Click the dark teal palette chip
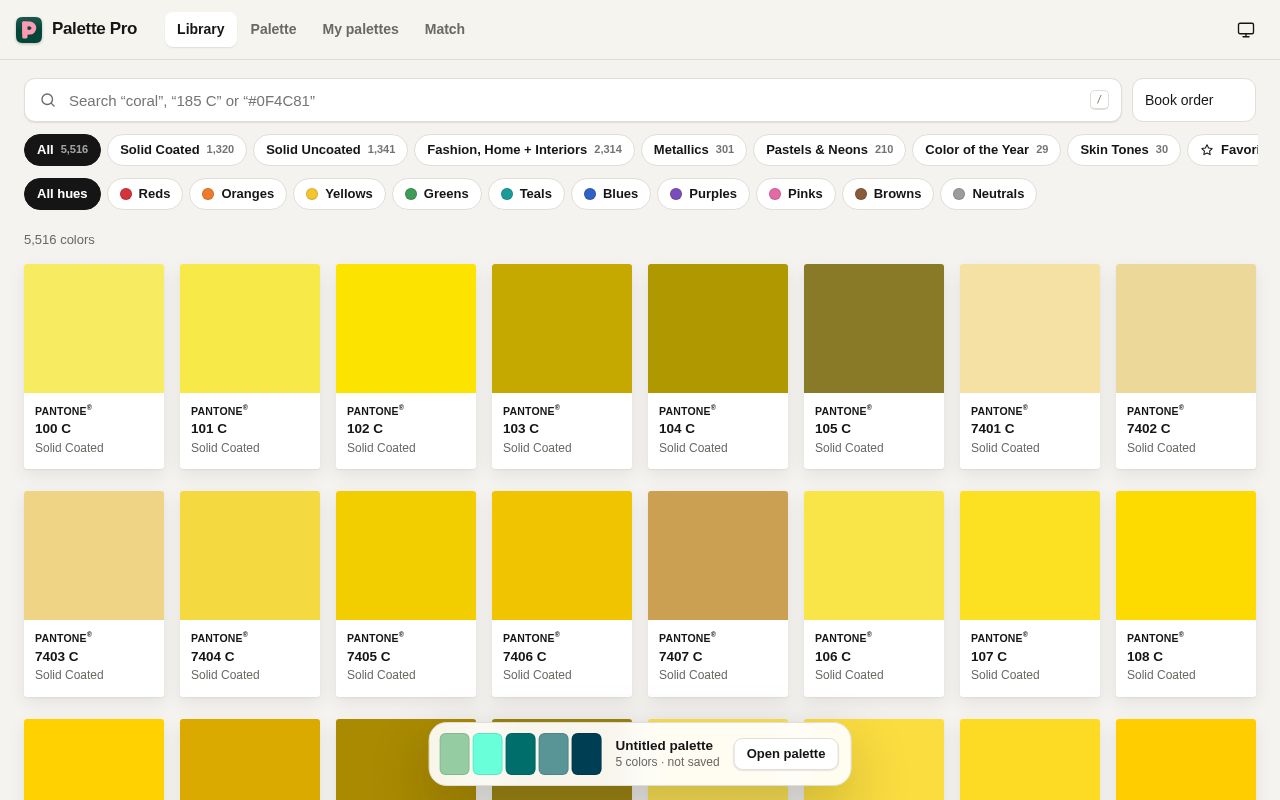This screenshot has height=800, width=1280. (x=521, y=754)
